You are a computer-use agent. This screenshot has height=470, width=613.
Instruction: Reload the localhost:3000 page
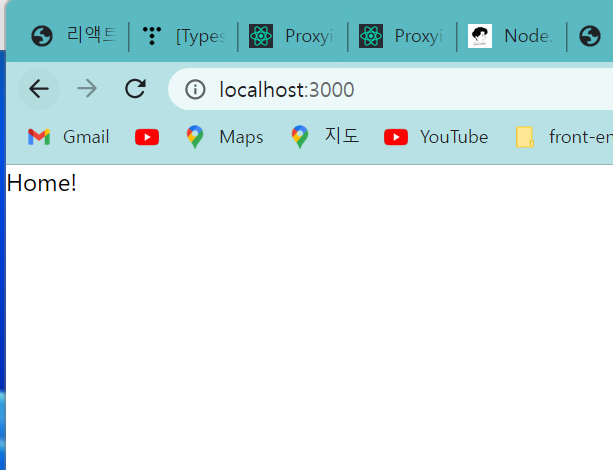point(135,89)
